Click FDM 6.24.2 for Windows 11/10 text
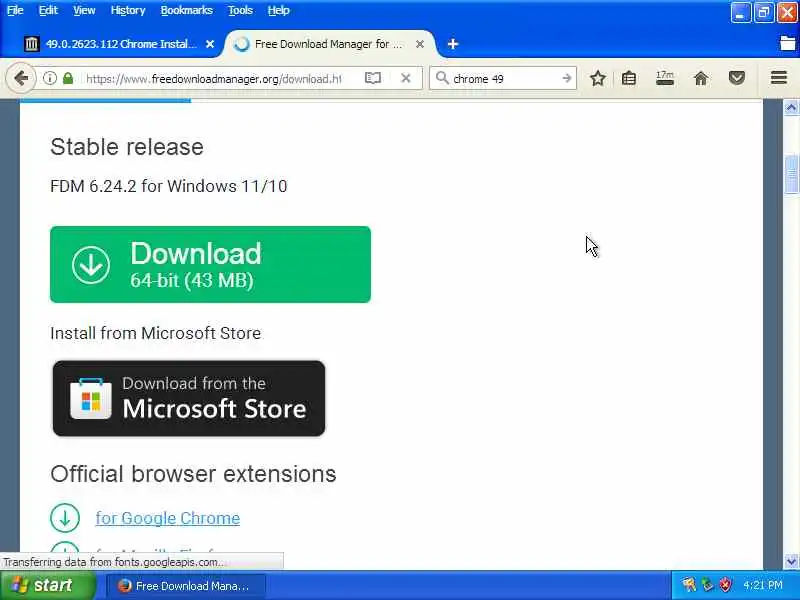 168,186
